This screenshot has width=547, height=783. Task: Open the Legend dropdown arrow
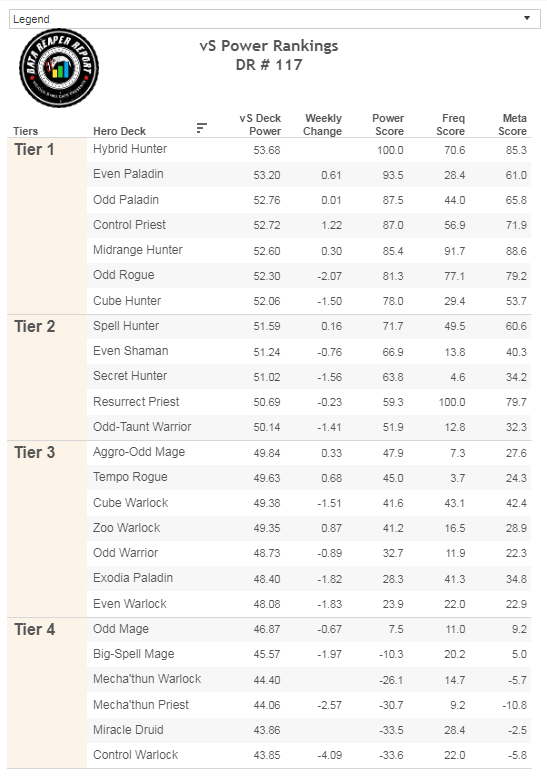527,18
